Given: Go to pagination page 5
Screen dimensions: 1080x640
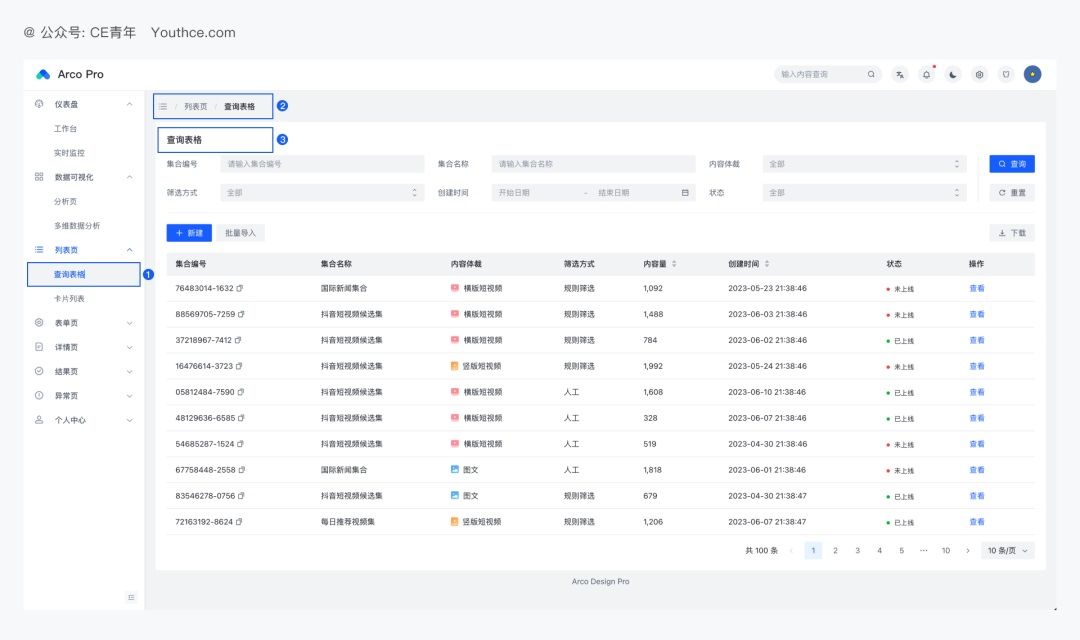Looking at the screenshot, I should (x=902, y=550).
